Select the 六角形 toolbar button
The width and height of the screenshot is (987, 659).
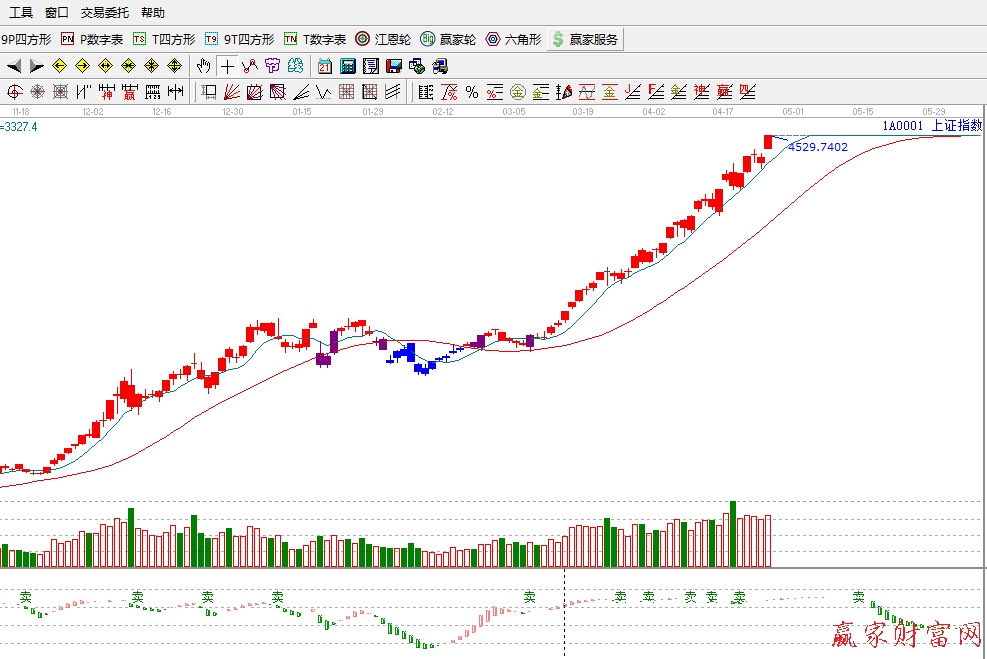pos(514,39)
